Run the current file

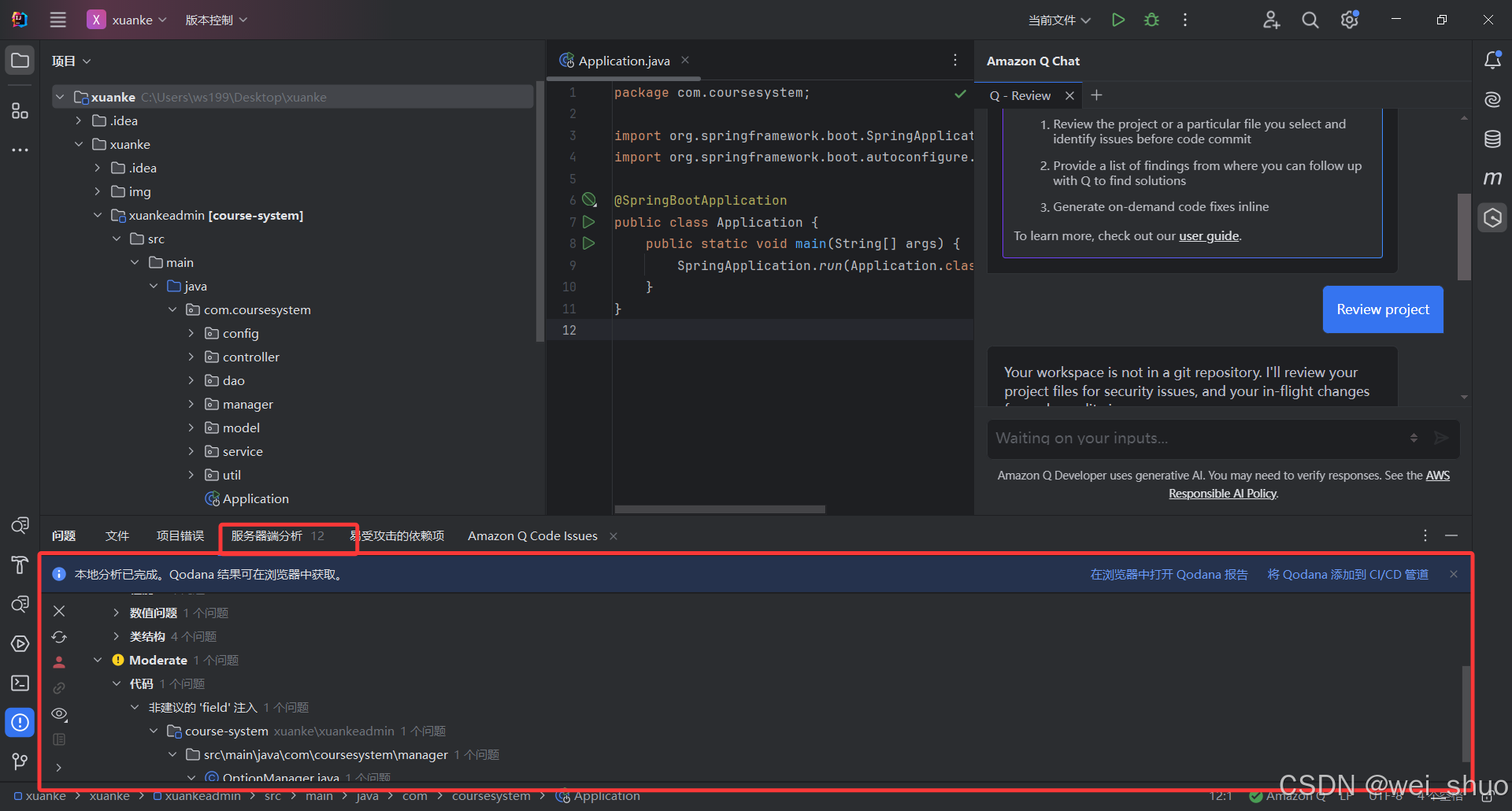1117,20
